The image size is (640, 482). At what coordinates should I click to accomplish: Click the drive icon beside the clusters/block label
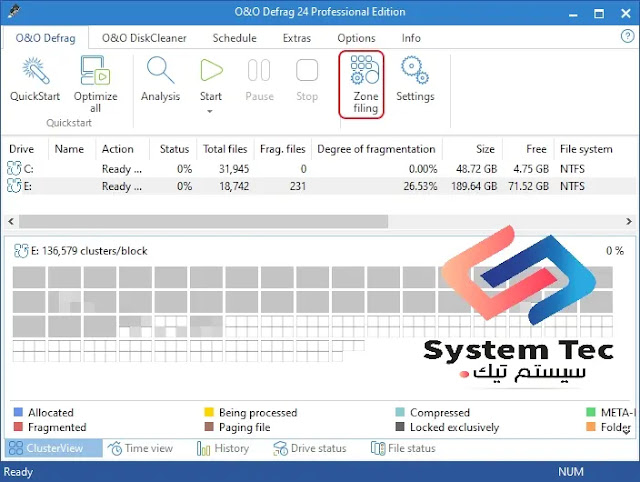click(21, 251)
